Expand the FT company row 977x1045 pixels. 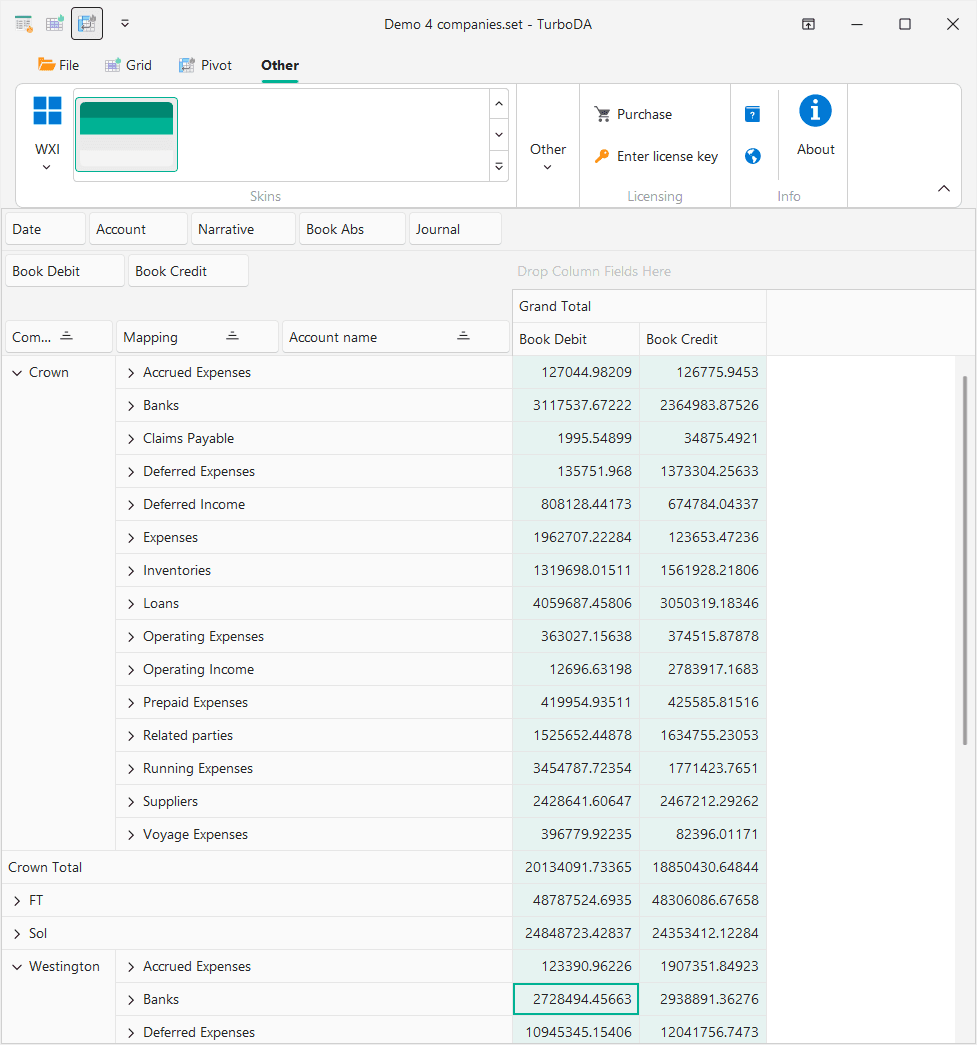tap(17, 901)
